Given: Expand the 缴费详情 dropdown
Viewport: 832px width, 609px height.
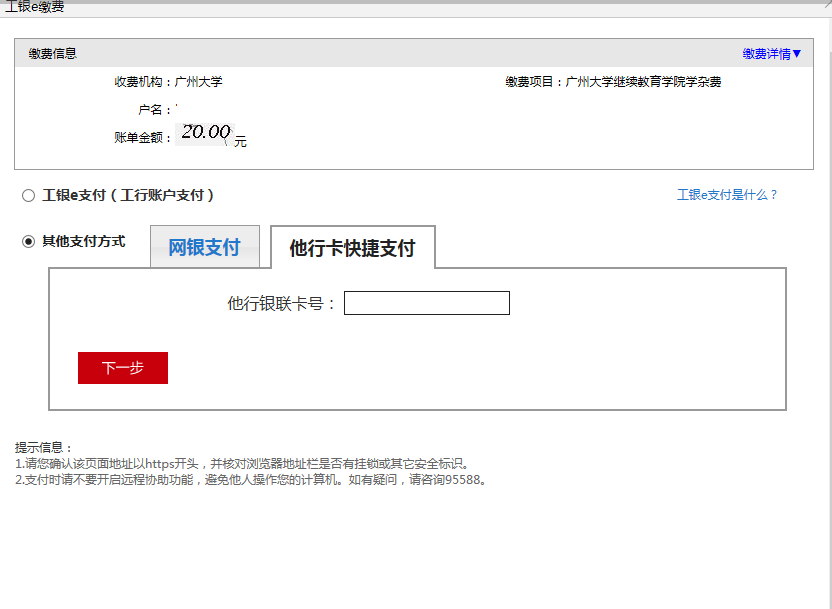Looking at the screenshot, I should [772, 54].
